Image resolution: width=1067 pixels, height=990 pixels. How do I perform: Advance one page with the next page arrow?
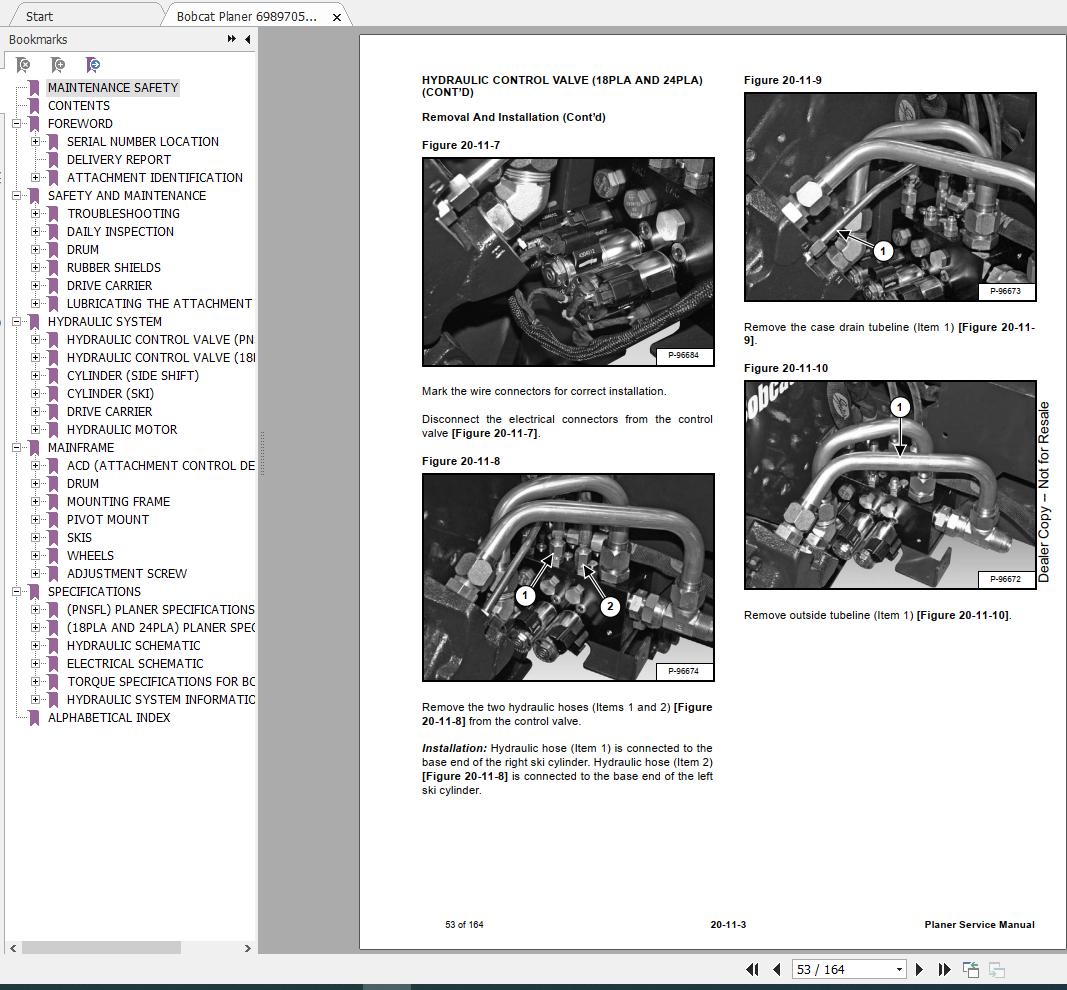click(919, 969)
